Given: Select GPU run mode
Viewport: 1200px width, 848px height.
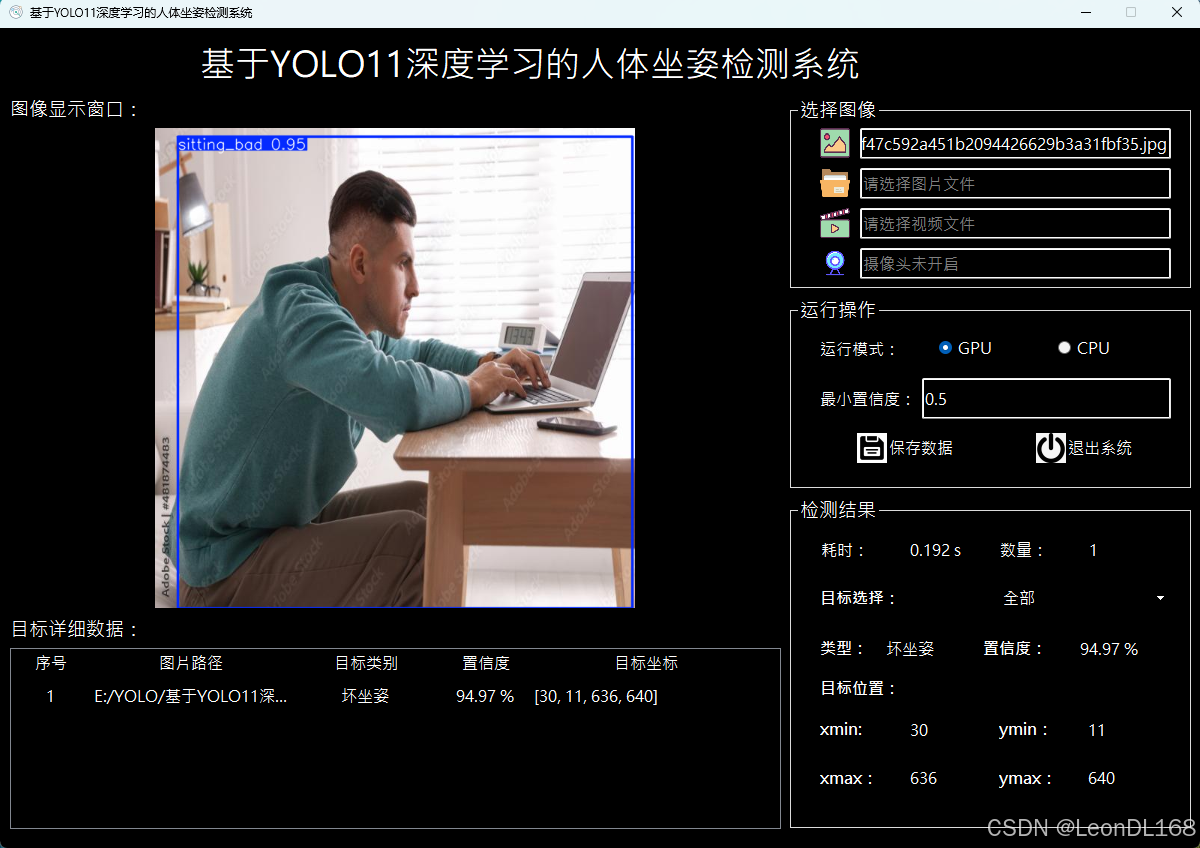Looking at the screenshot, I should click(x=965, y=348).
